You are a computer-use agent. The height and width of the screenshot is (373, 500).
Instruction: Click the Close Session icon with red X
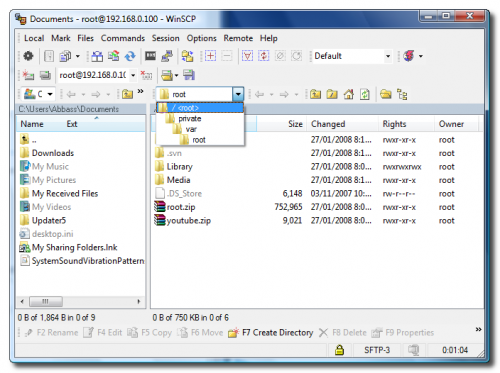point(146,75)
